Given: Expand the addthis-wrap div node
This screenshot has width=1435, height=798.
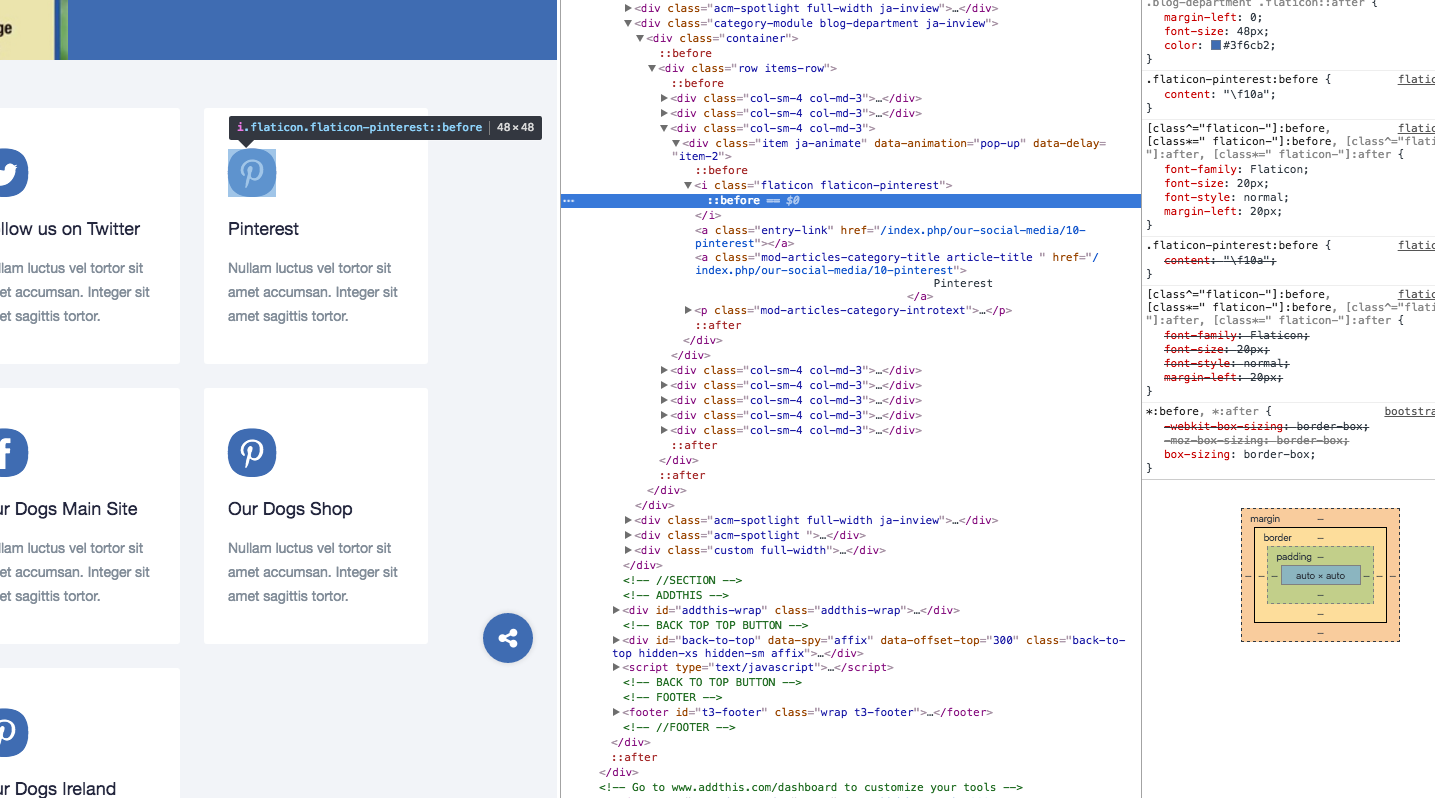Looking at the screenshot, I should [617, 610].
